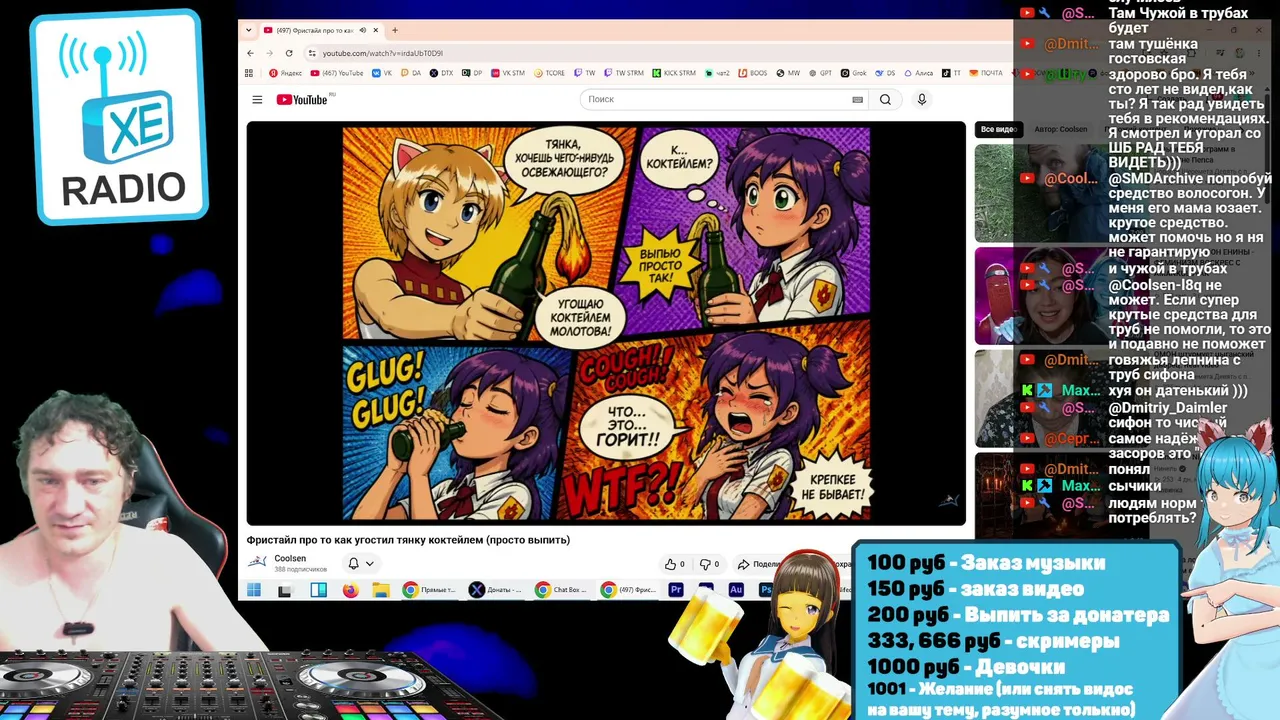The image size is (1280, 720).
Task: Mute the tab via its speaker icon
Action: click(x=362, y=30)
